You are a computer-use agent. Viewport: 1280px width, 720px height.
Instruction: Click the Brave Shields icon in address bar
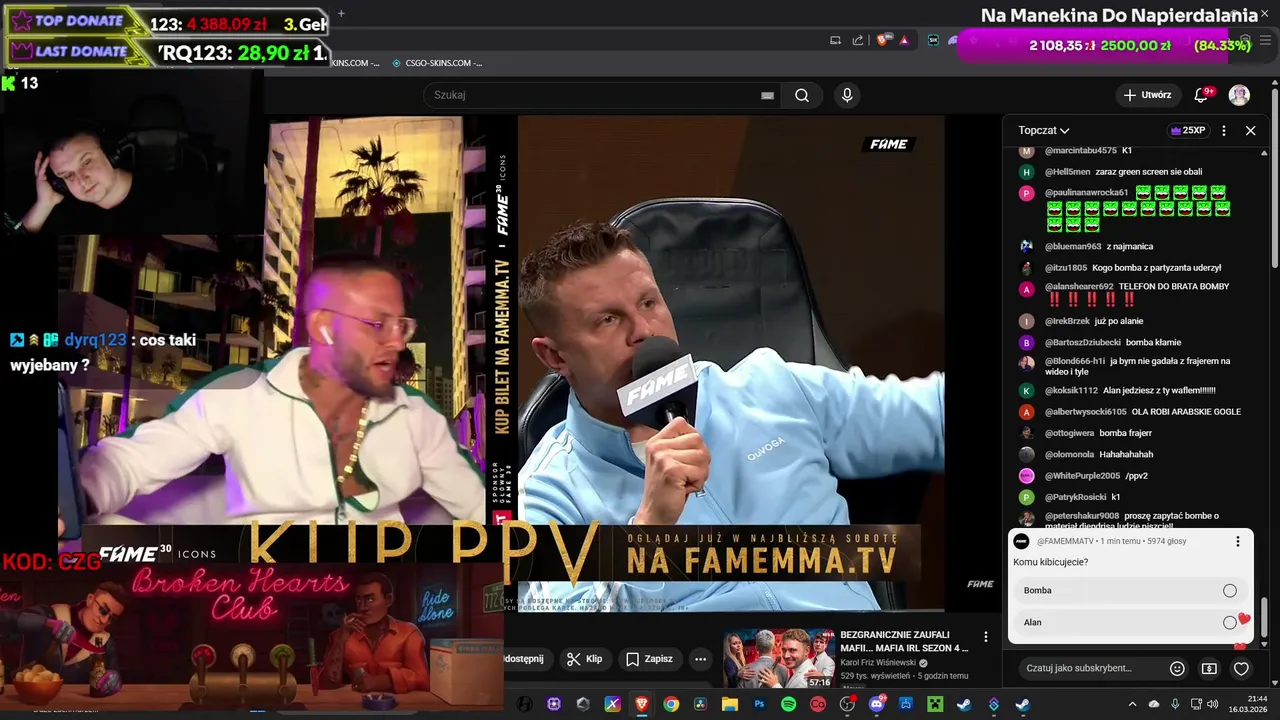[x=882, y=40]
